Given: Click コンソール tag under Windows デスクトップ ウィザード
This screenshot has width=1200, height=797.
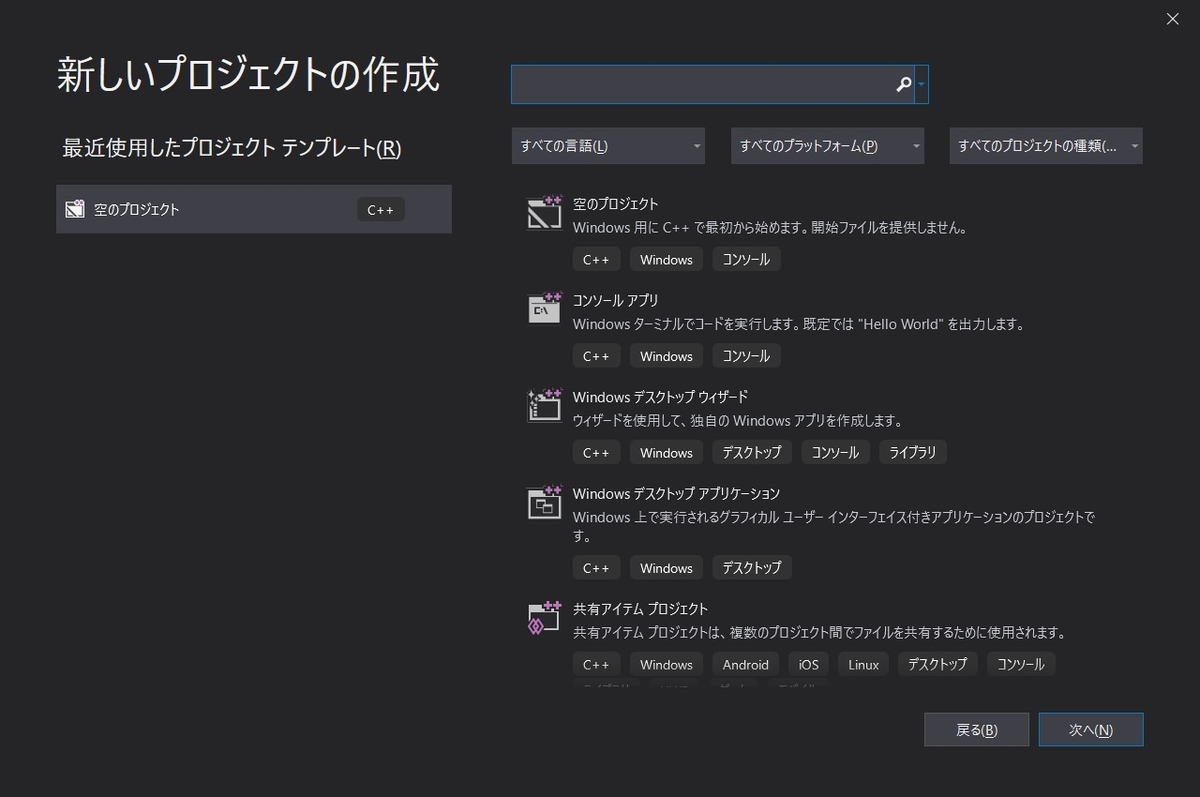Looking at the screenshot, I should coord(835,452).
